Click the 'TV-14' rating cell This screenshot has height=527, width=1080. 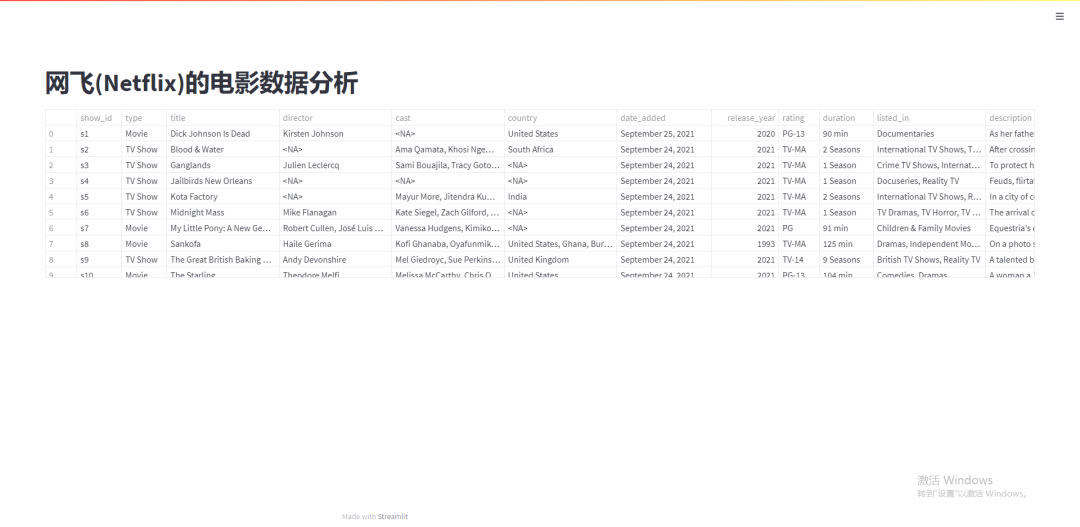[799, 260]
